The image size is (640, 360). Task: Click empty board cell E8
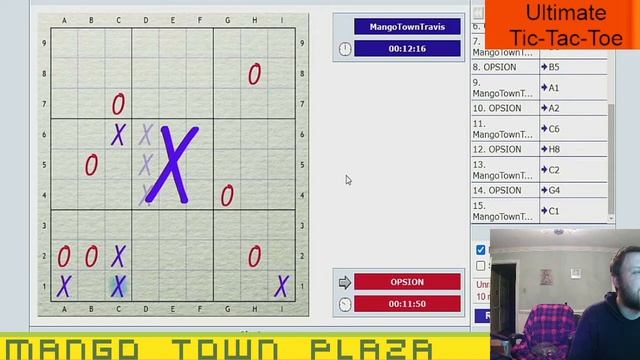(x=173, y=74)
